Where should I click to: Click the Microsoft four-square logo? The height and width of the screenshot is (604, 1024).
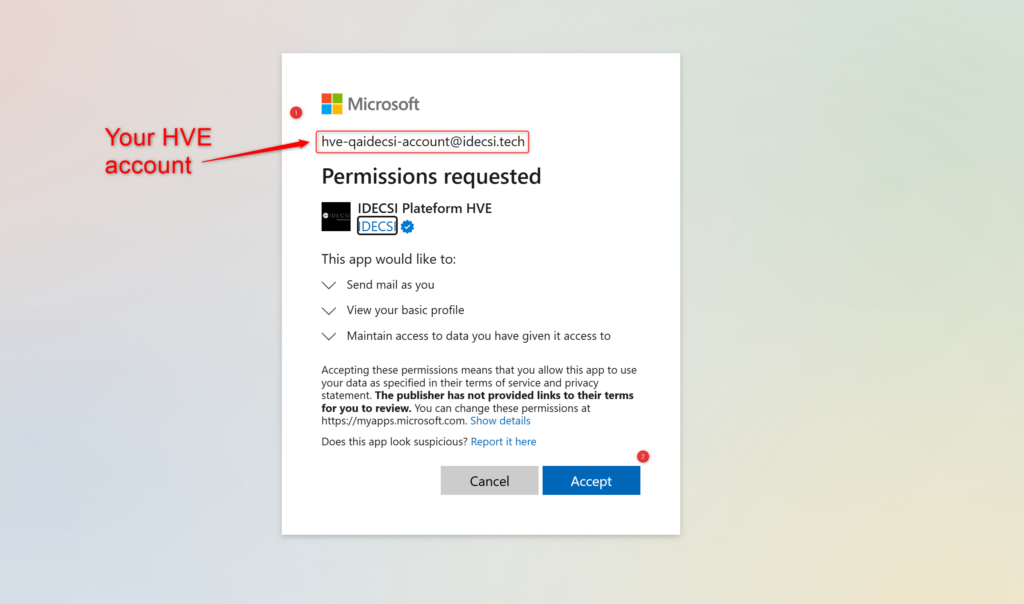332,104
